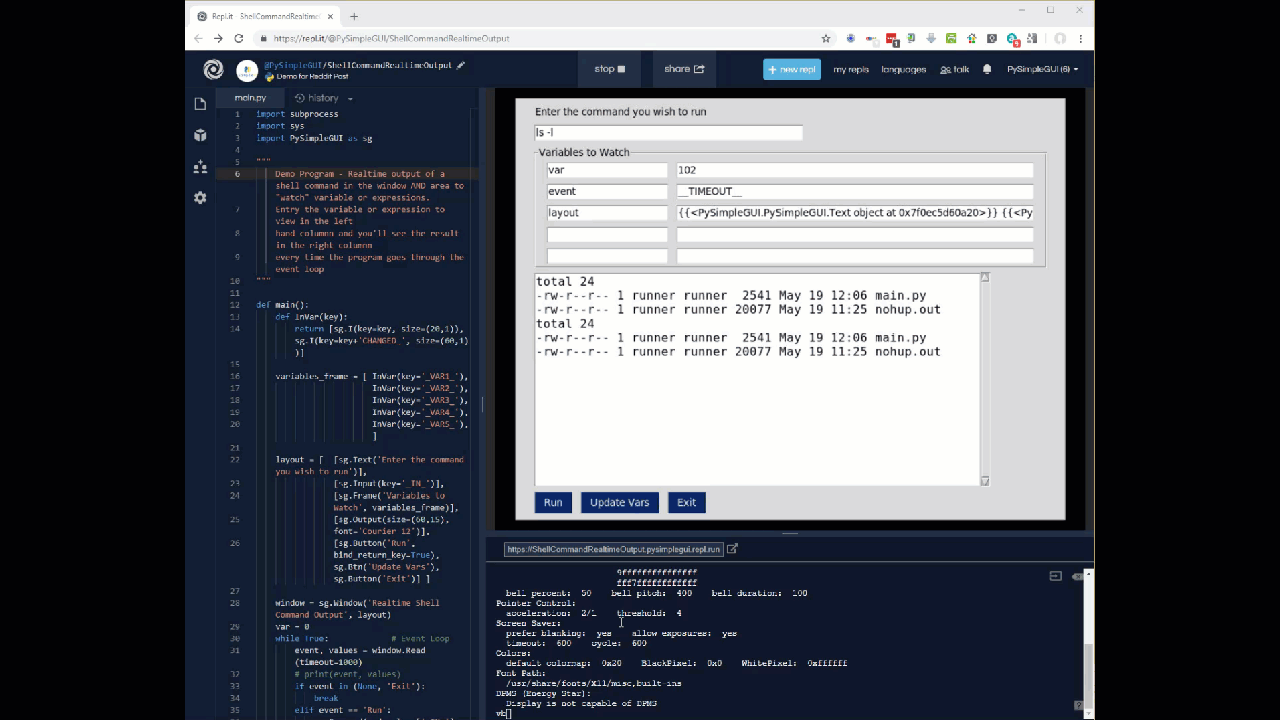Open the Settings gear in sidebar
This screenshot has height=720, width=1280.
click(x=200, y=198)
